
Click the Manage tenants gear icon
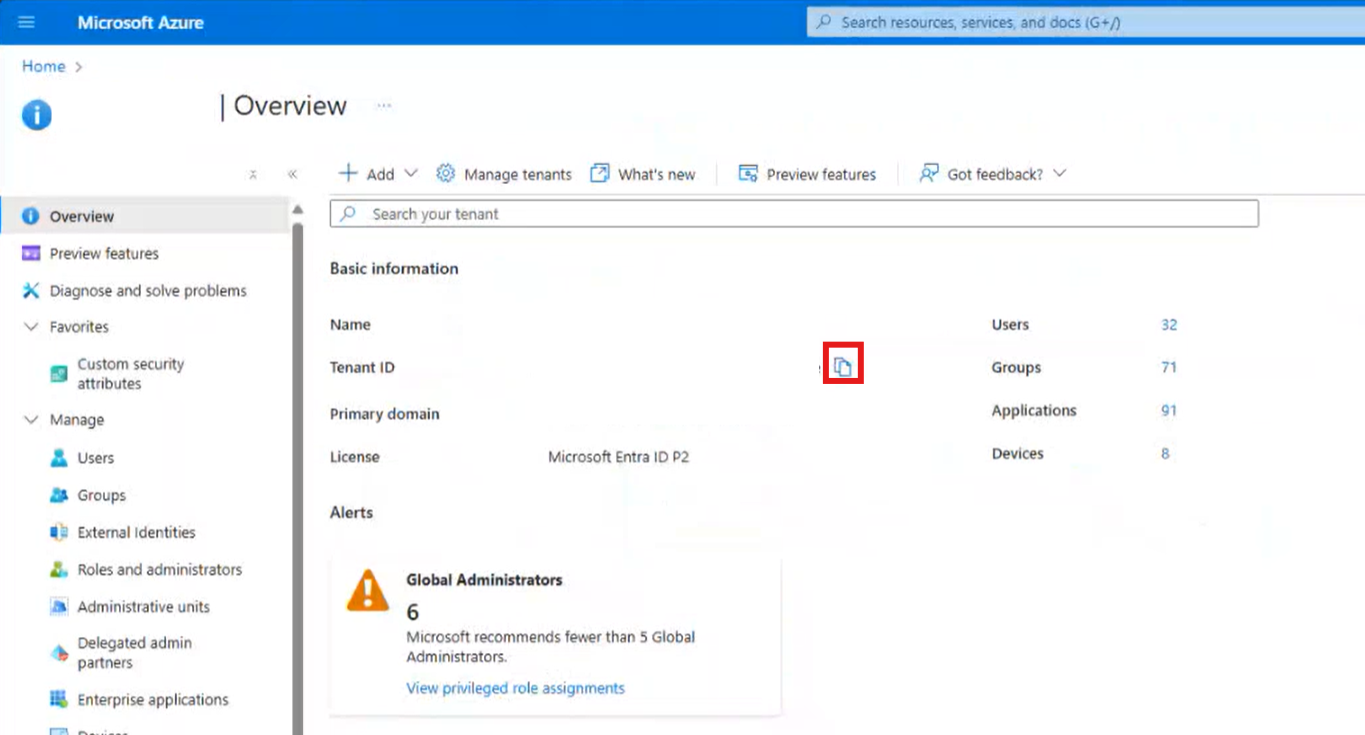pyautogui.click(x=446, y=173)
